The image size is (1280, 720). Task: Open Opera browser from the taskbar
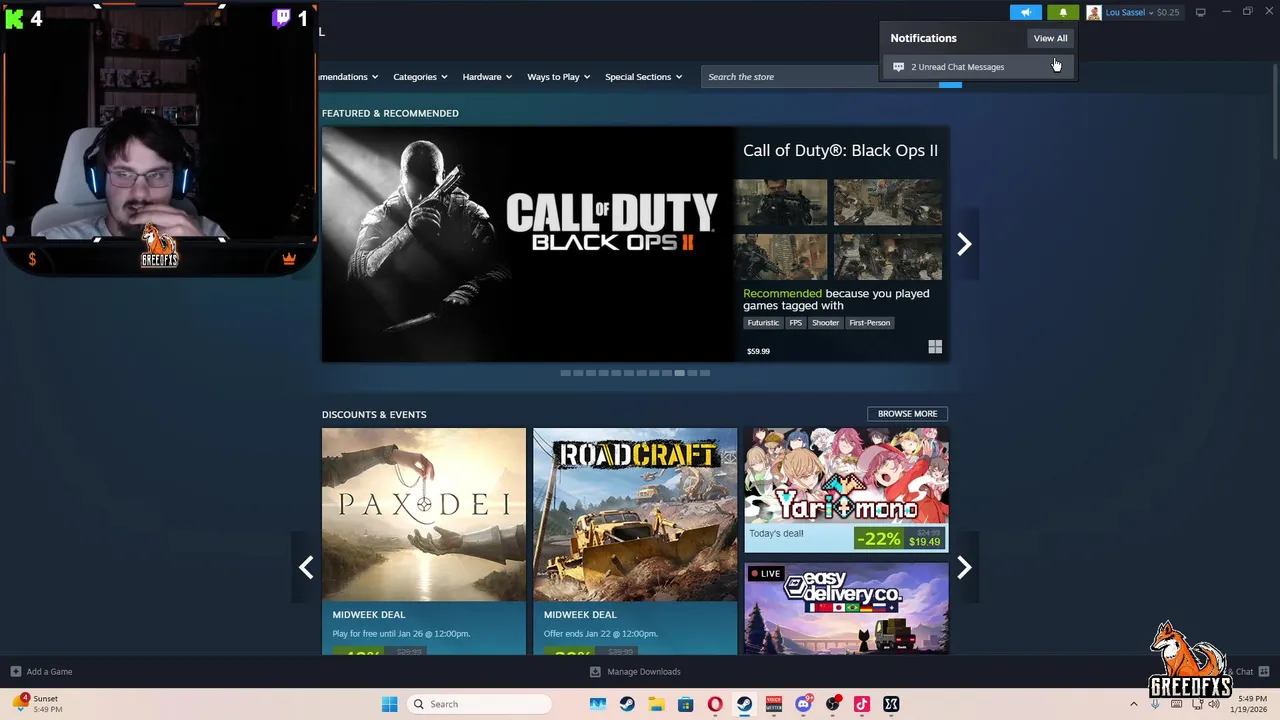[x=715, y=704]
